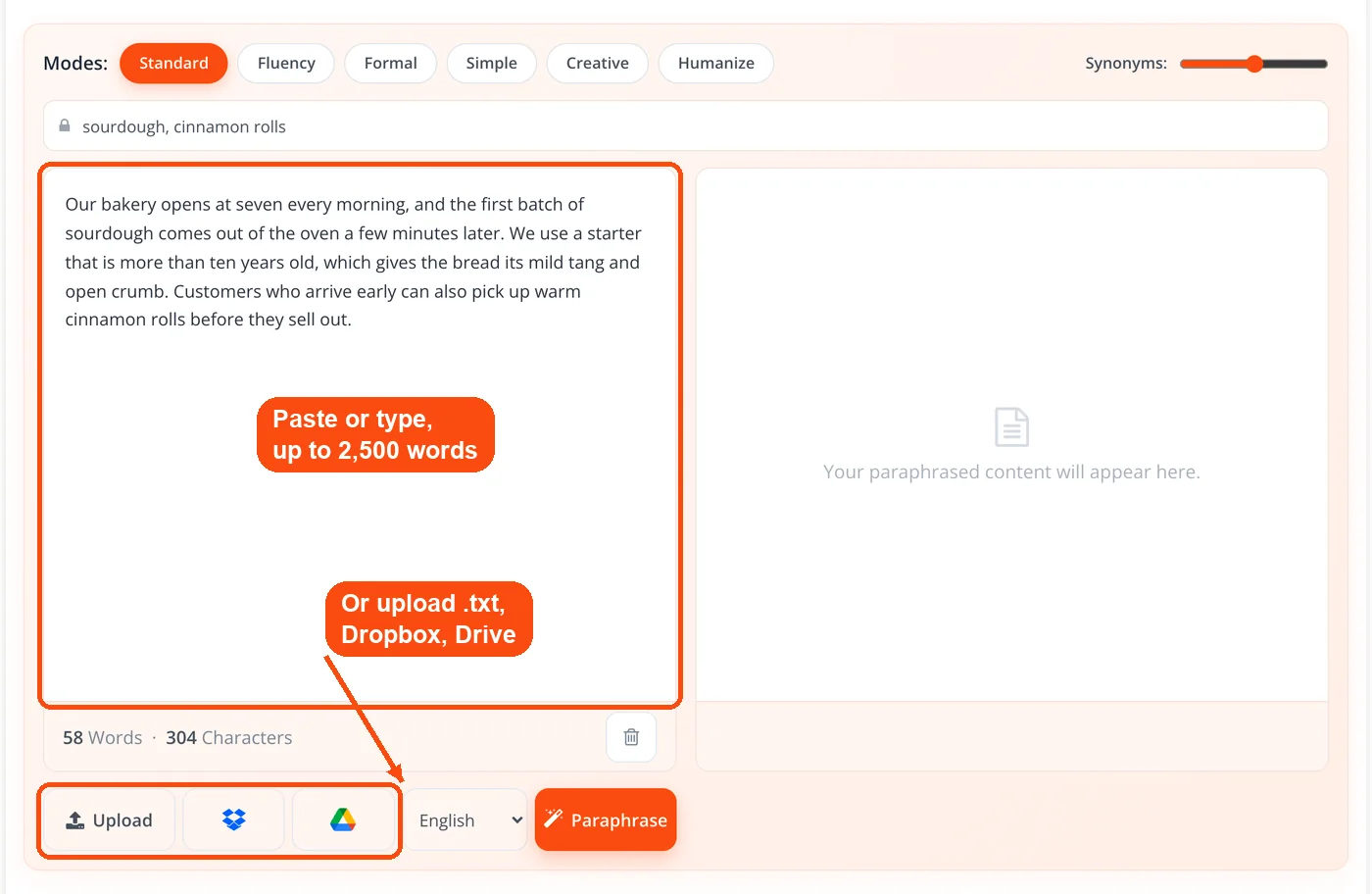This screenshot has width=1372, height=894.
Task: Click the 'Synonyms:' label
Action: pos(1126,64)
